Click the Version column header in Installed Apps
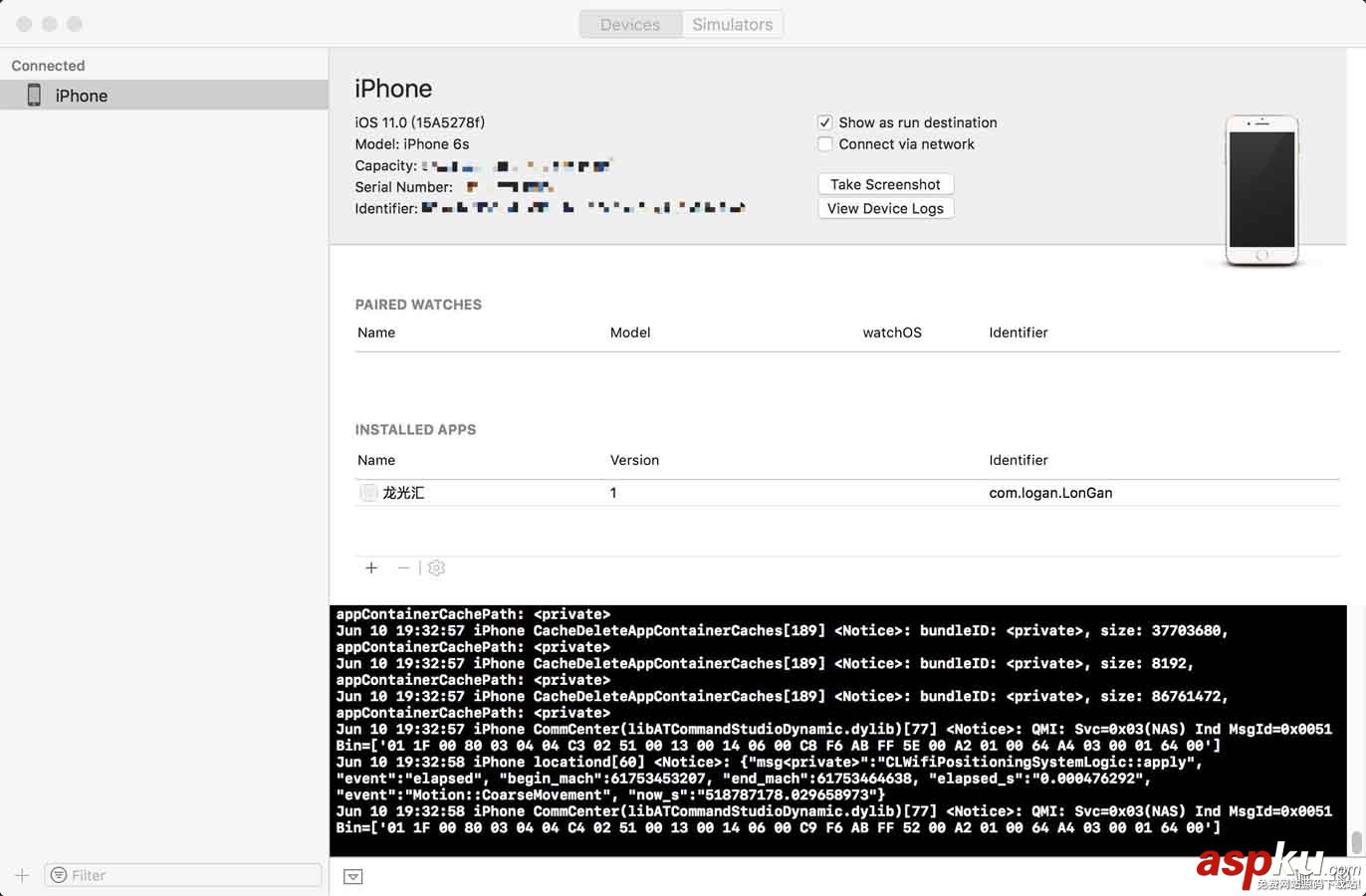 click(634, 460)
